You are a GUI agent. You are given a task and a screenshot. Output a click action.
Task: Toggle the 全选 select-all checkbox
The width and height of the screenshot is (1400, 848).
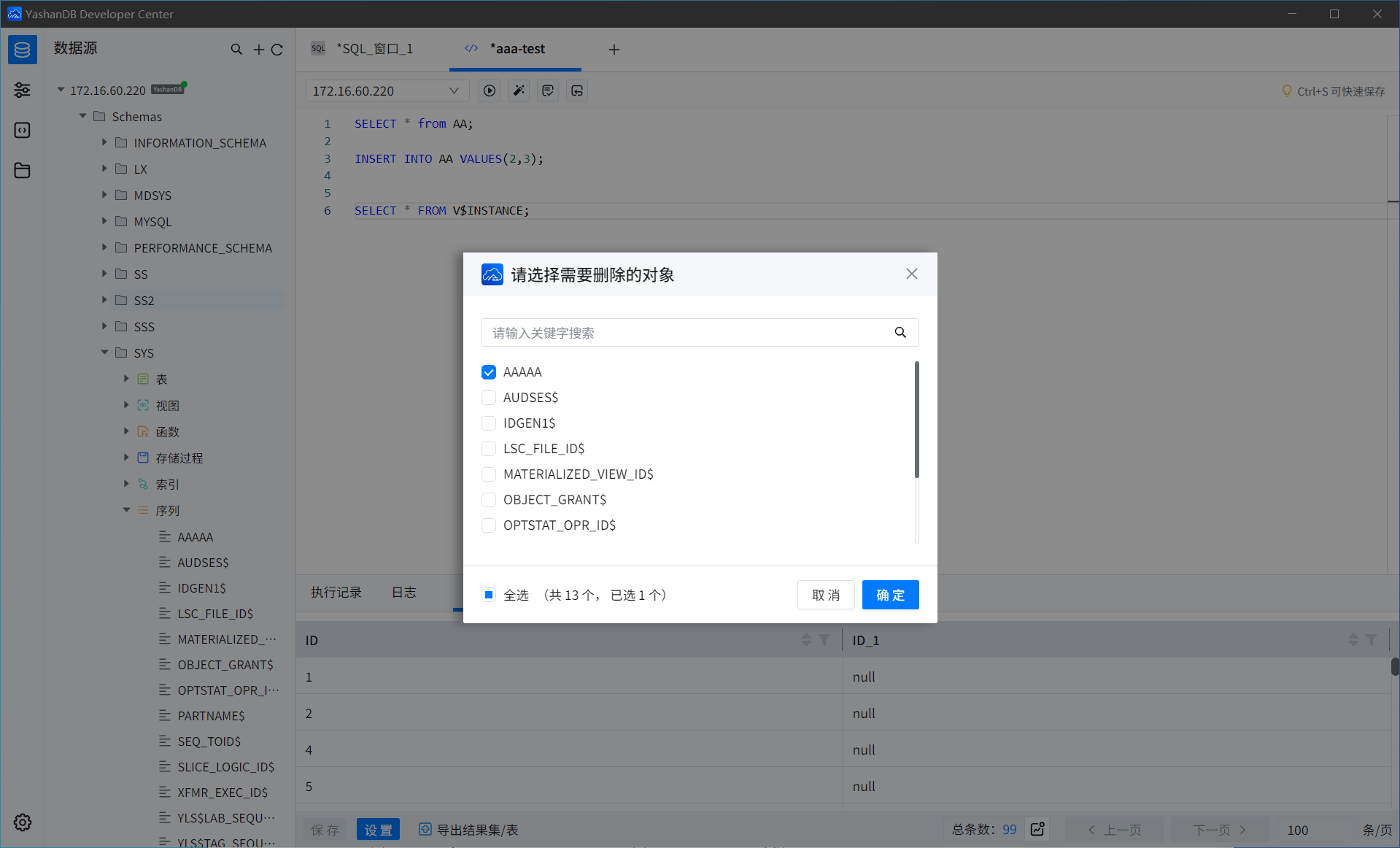coord(488,595)
